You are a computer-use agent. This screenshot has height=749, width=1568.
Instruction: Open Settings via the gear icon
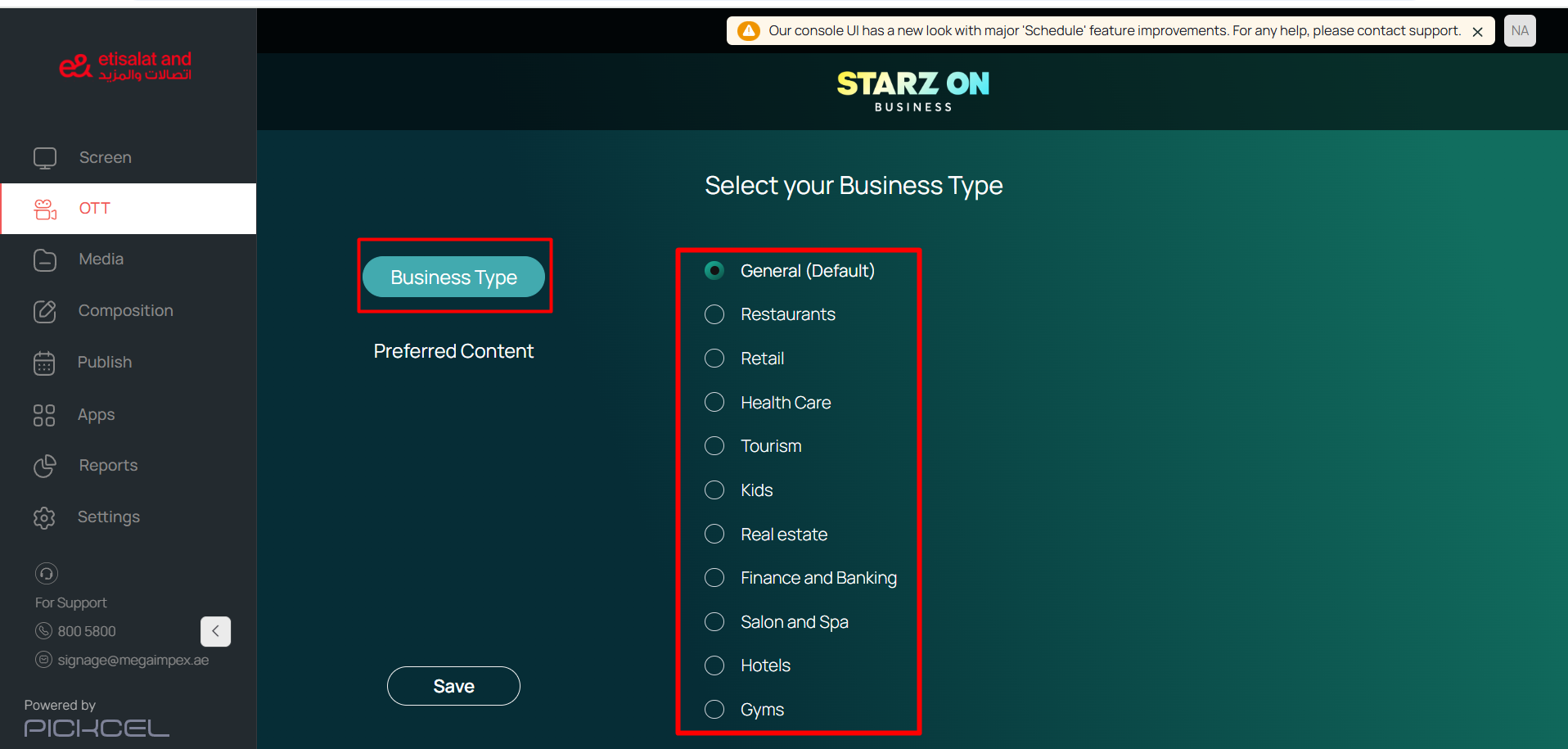[44, 517]
